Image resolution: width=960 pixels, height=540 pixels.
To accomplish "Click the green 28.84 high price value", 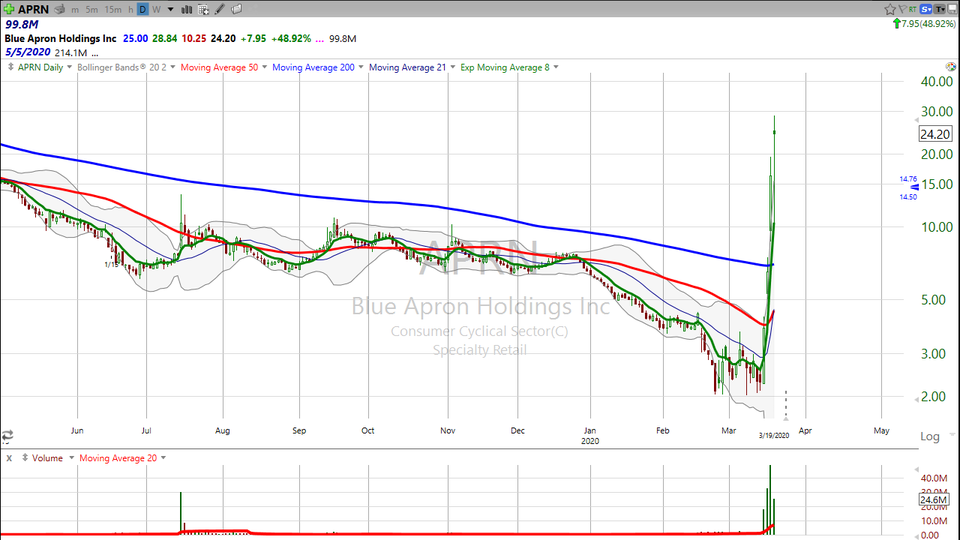I will click(165, 39).
